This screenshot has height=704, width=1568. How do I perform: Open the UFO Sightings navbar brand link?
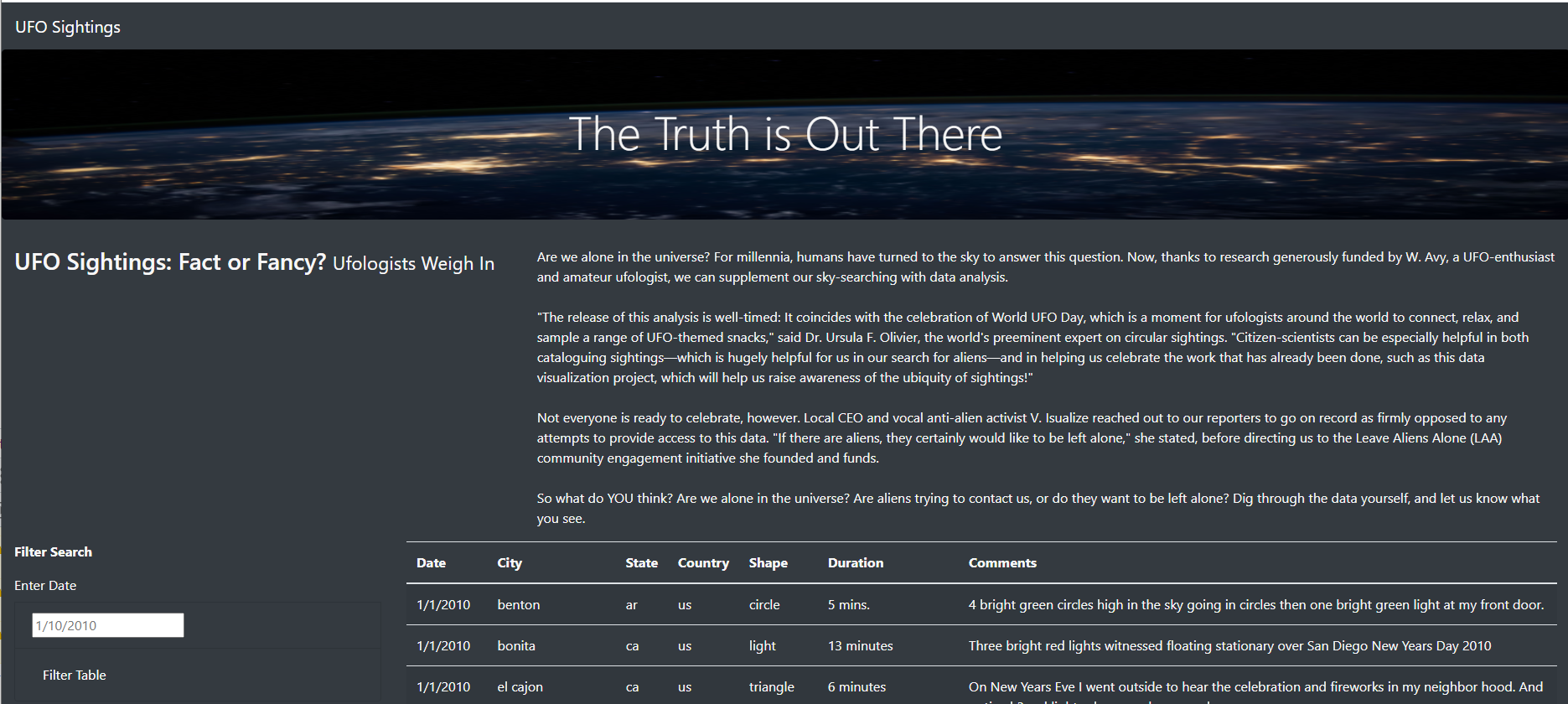tap(68, 27)
